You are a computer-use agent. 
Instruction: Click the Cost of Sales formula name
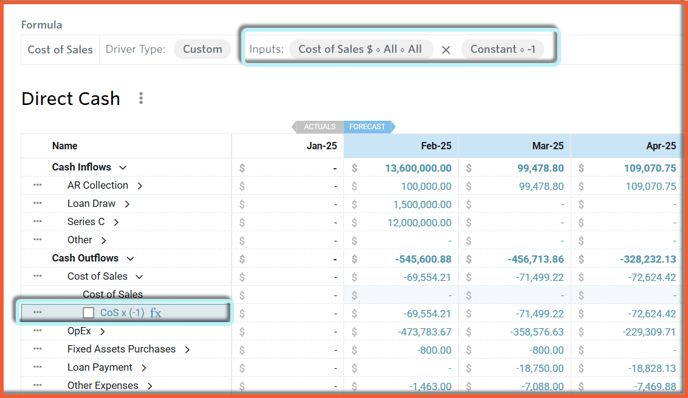point(60,50)
